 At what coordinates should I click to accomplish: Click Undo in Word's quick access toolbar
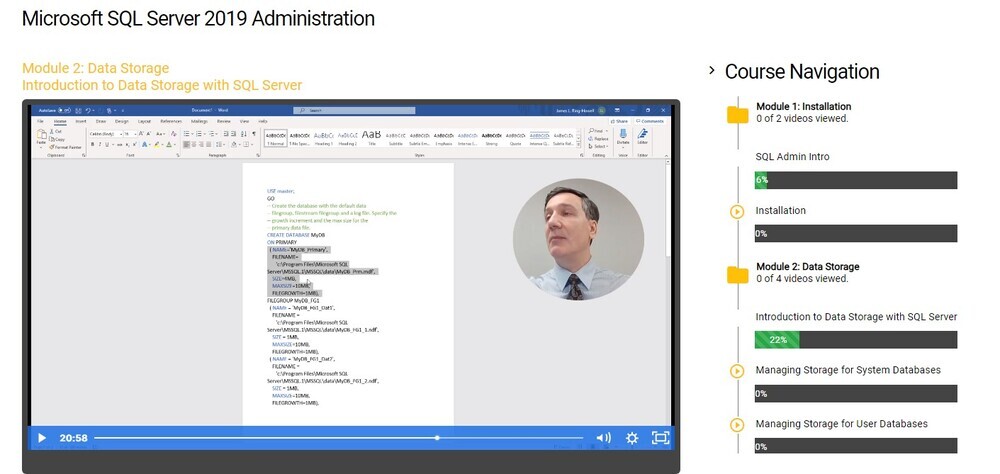88,110
